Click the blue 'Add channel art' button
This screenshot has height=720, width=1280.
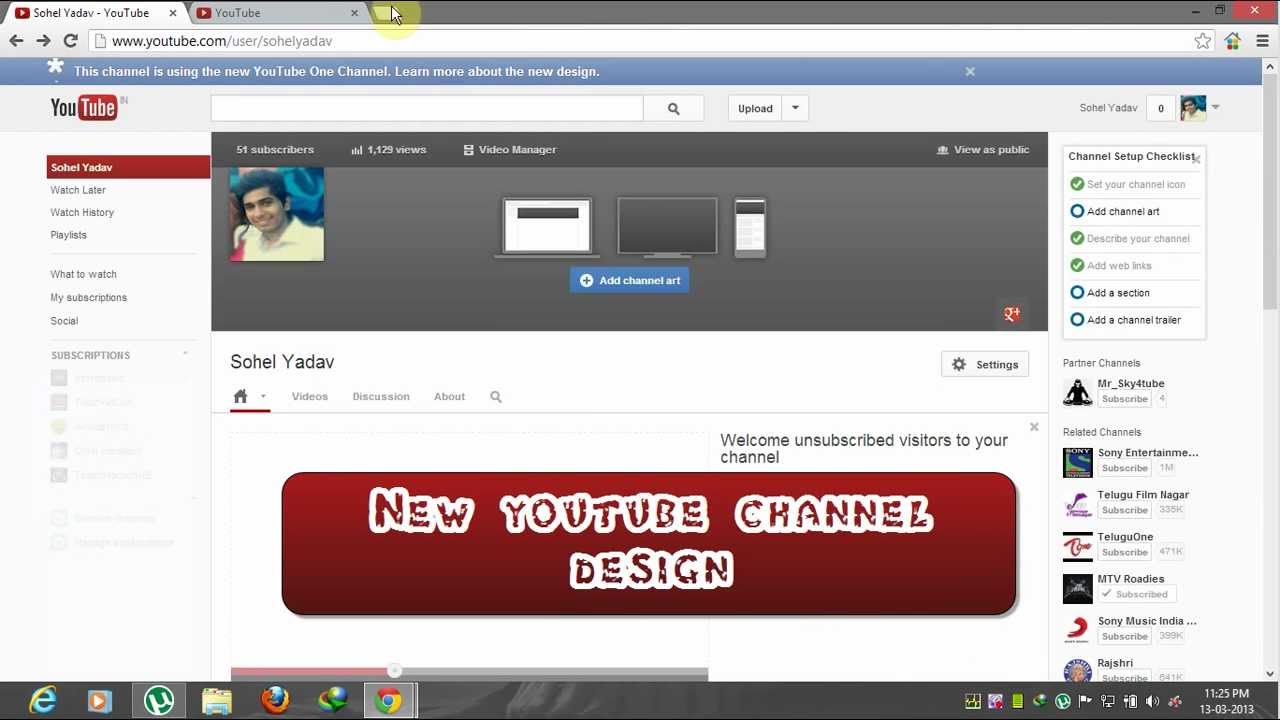click(x=629, y=280)
